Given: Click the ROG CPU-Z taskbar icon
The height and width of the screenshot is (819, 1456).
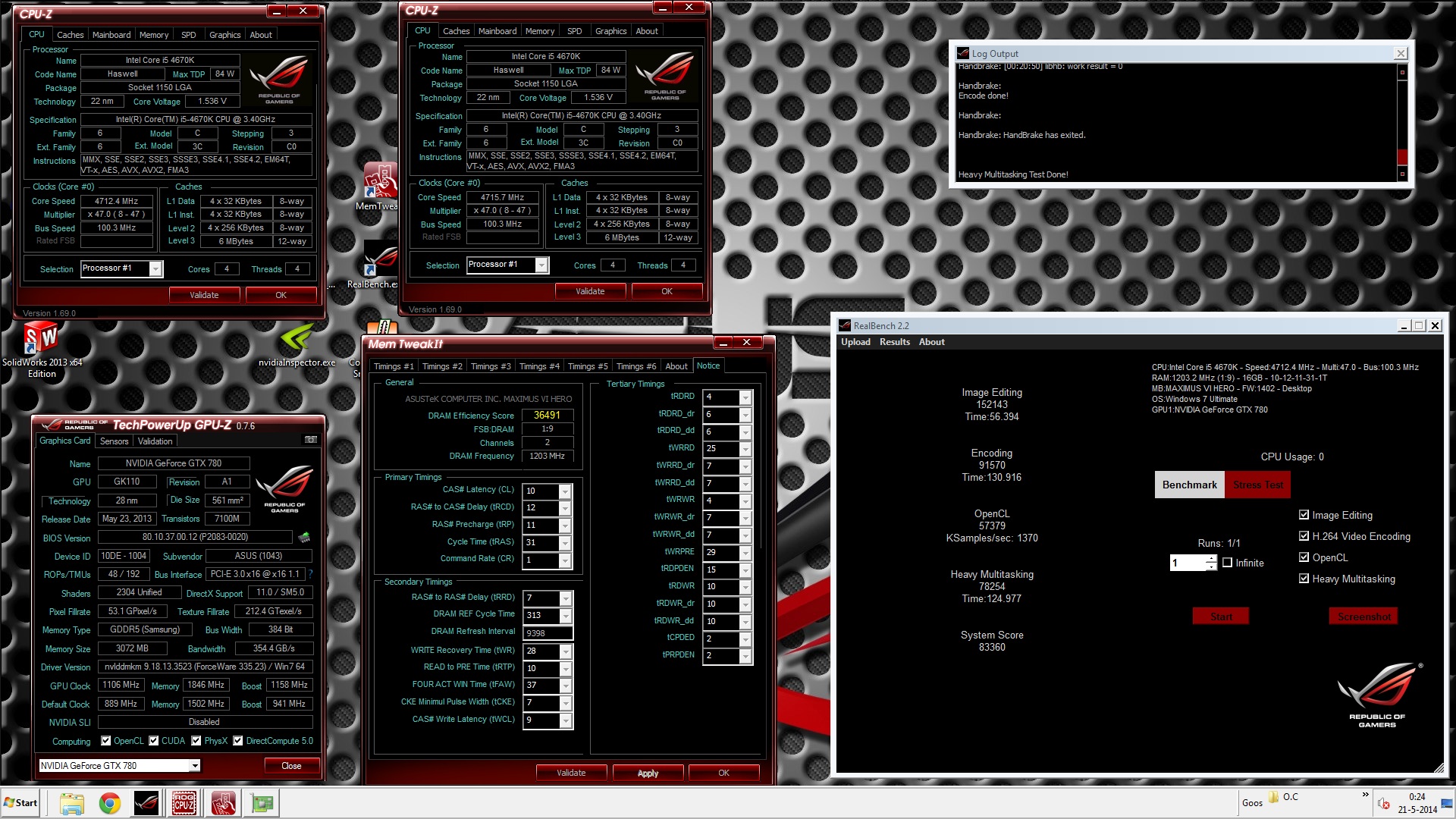Looking at the screenshot, I should tap(184, 803).
